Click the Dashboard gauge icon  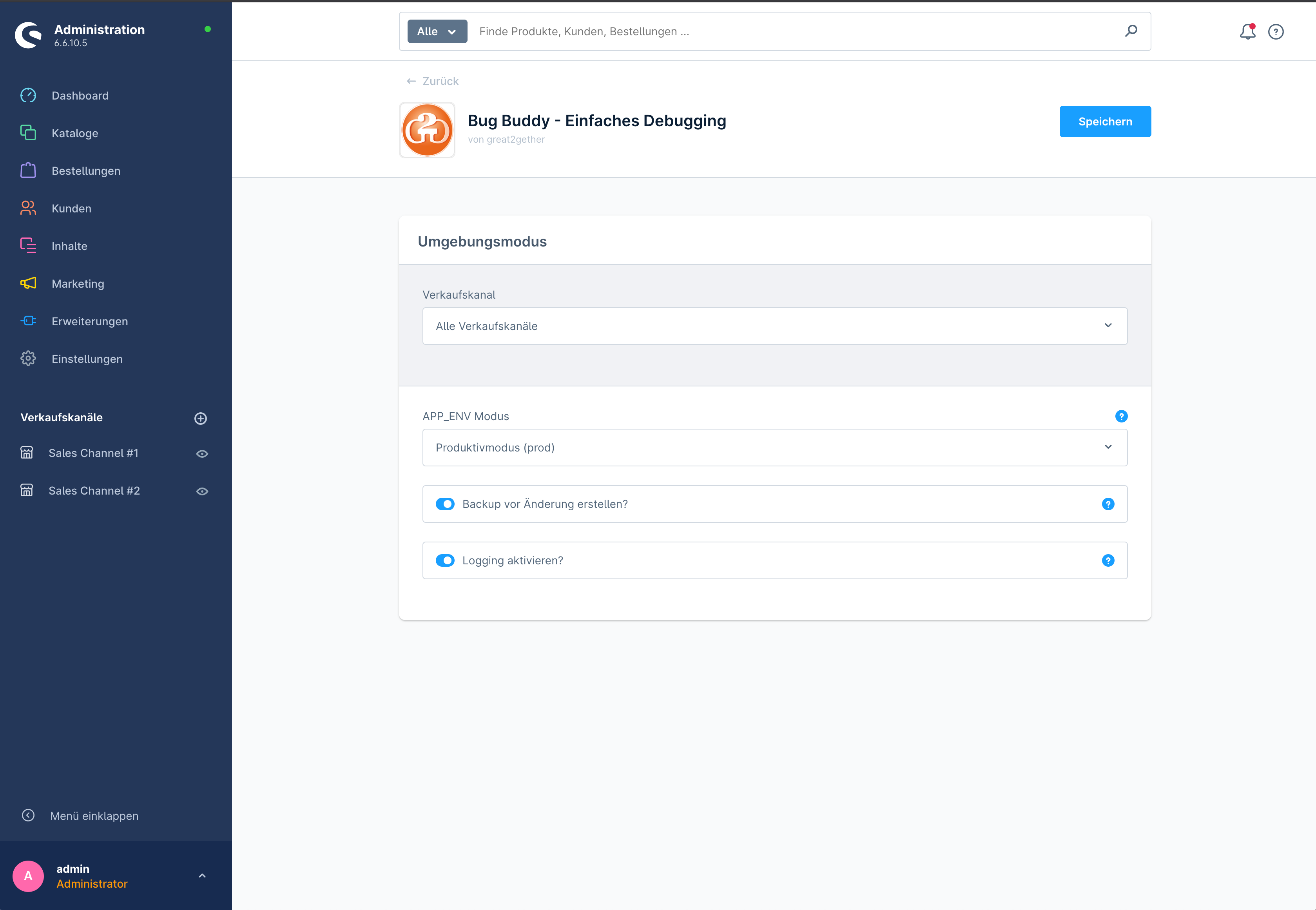(x=28, y=95)
